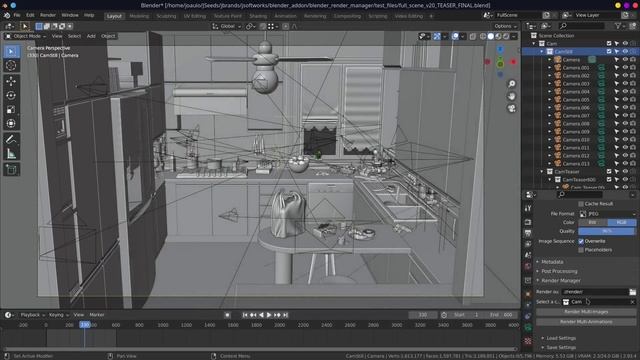Clear the selected Cam collection field
Viewport: 640px width, 360px height.
[x=633, y=302]
